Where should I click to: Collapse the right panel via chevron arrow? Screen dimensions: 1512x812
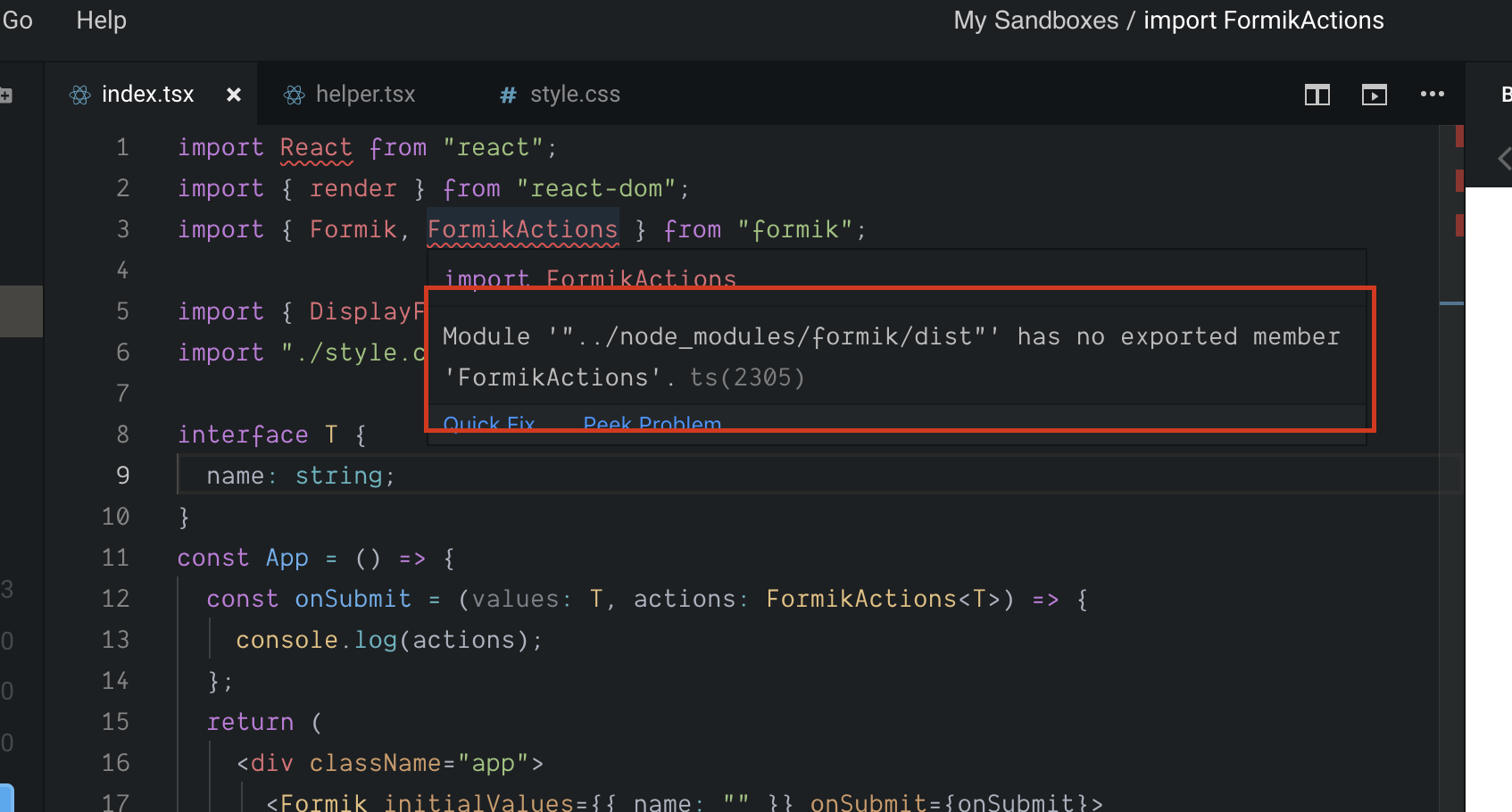click(1504, 158)
